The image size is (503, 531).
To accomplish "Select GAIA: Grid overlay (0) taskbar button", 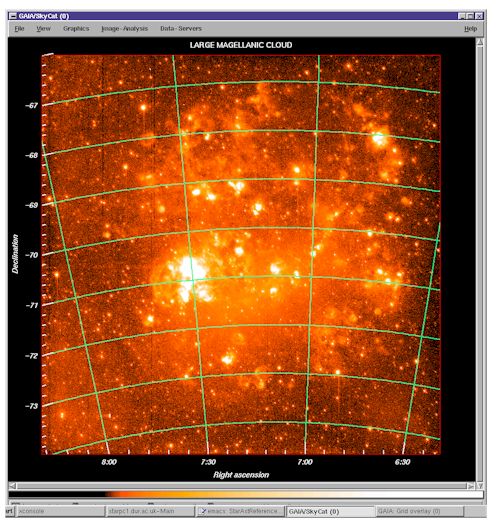I will coord(420,511).
